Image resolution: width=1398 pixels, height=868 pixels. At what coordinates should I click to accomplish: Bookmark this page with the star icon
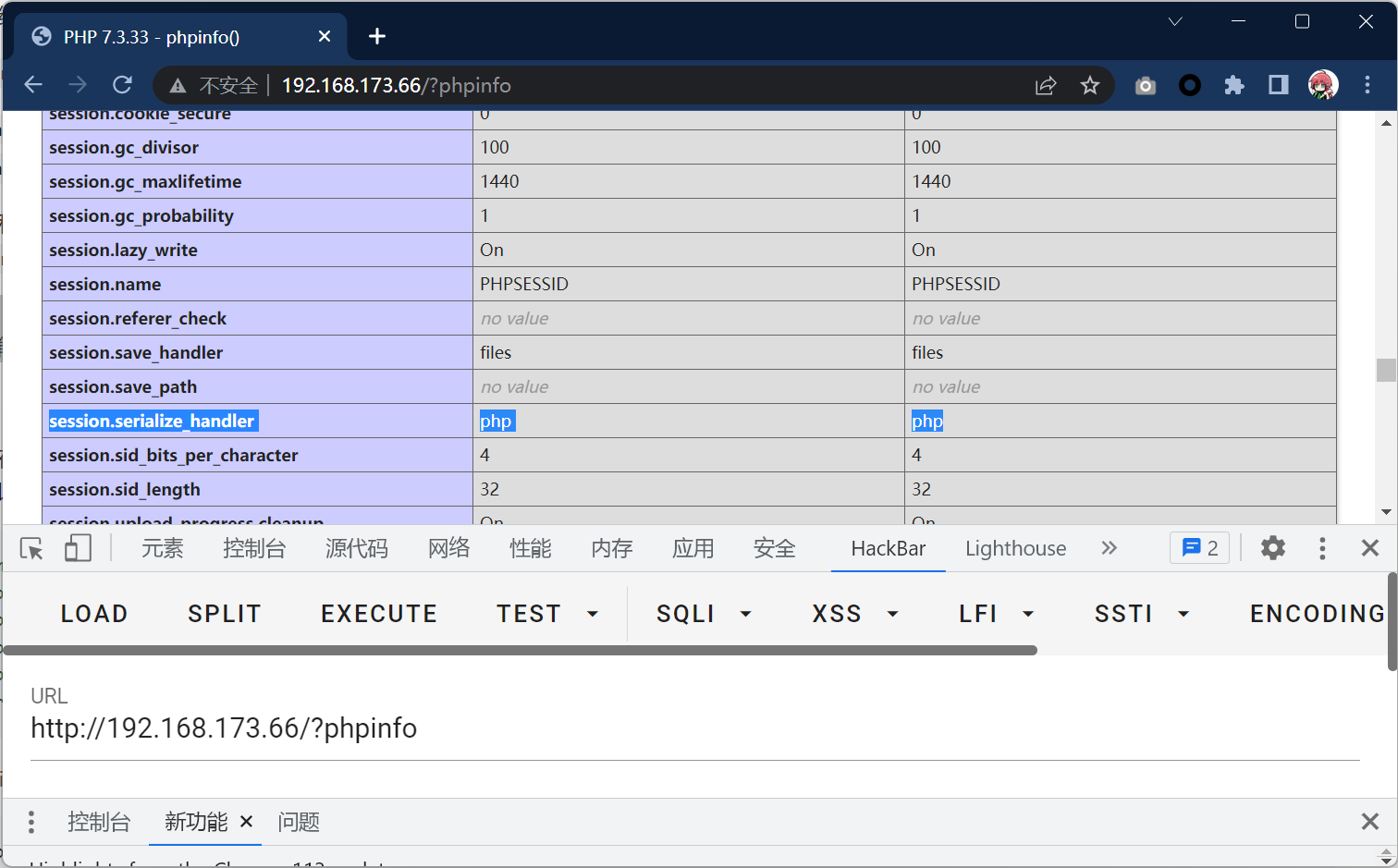point(1089,85)
